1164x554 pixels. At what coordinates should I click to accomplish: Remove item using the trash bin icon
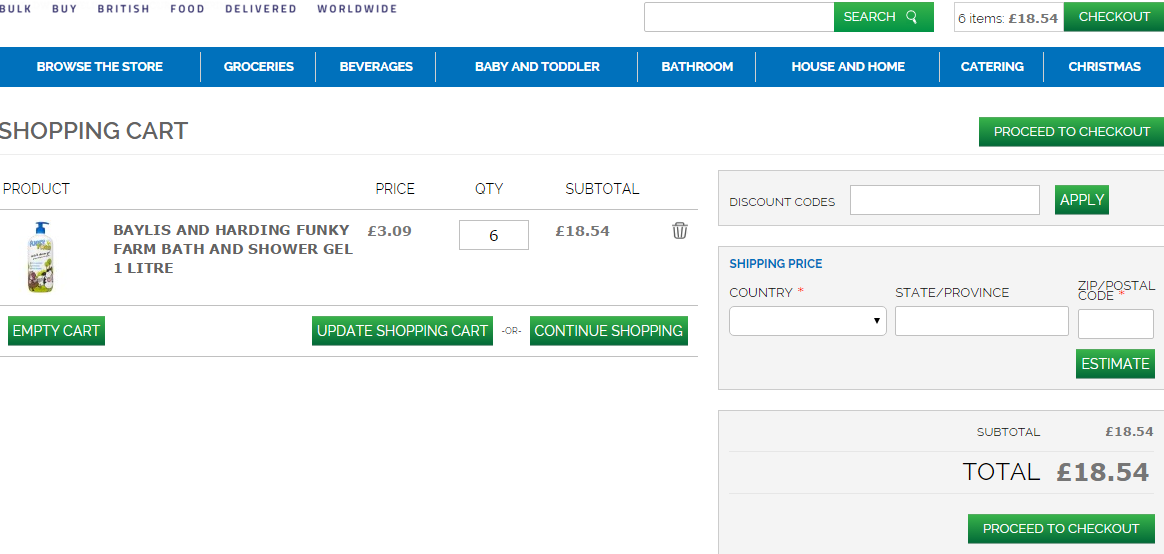tap(679, 230)
